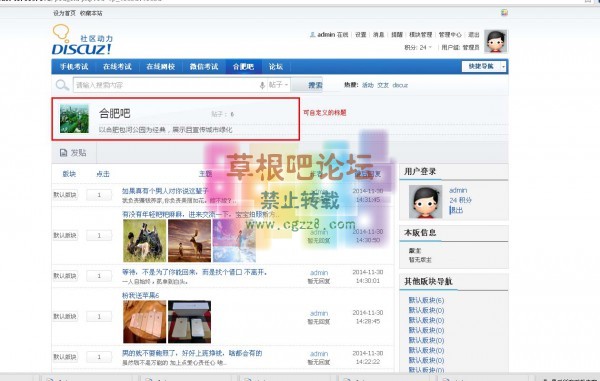Click the 合肥吧 forum title
600x381 pixels.
coord(114,113)
